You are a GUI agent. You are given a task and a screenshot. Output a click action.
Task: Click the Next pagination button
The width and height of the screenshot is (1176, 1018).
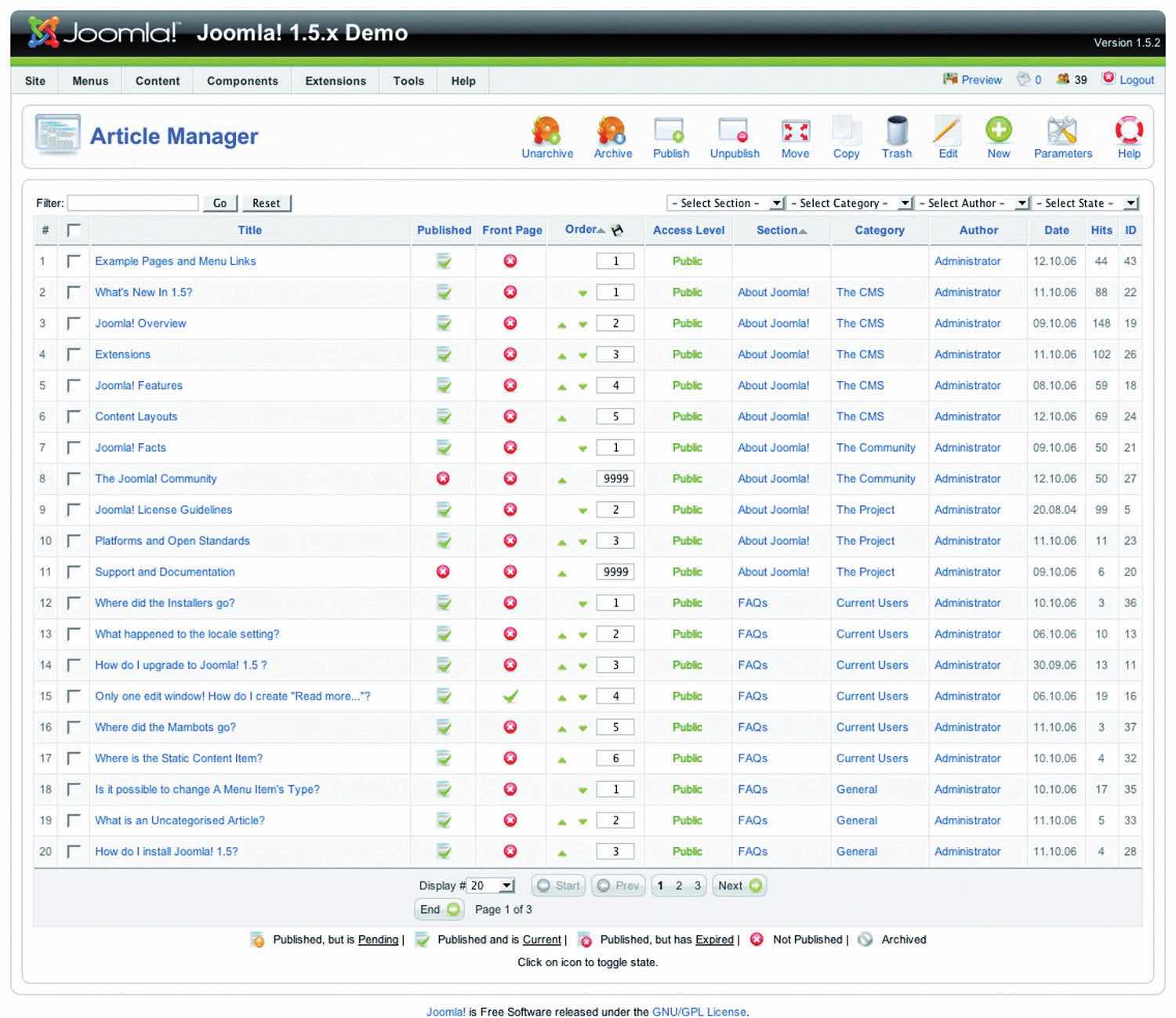pyautogui.click(x=739, y=885)
